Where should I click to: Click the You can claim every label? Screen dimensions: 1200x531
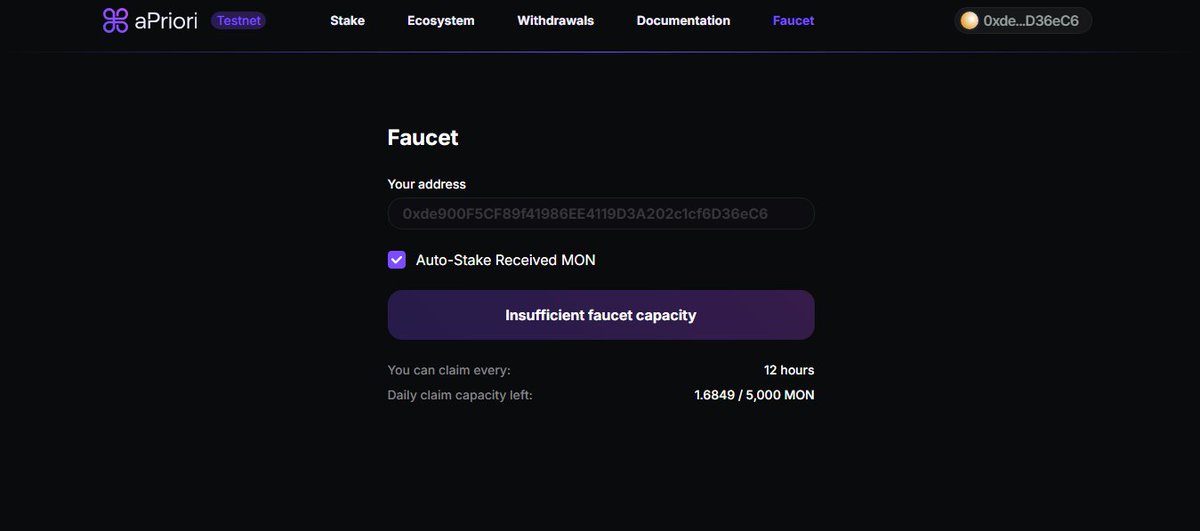[449, 370]
